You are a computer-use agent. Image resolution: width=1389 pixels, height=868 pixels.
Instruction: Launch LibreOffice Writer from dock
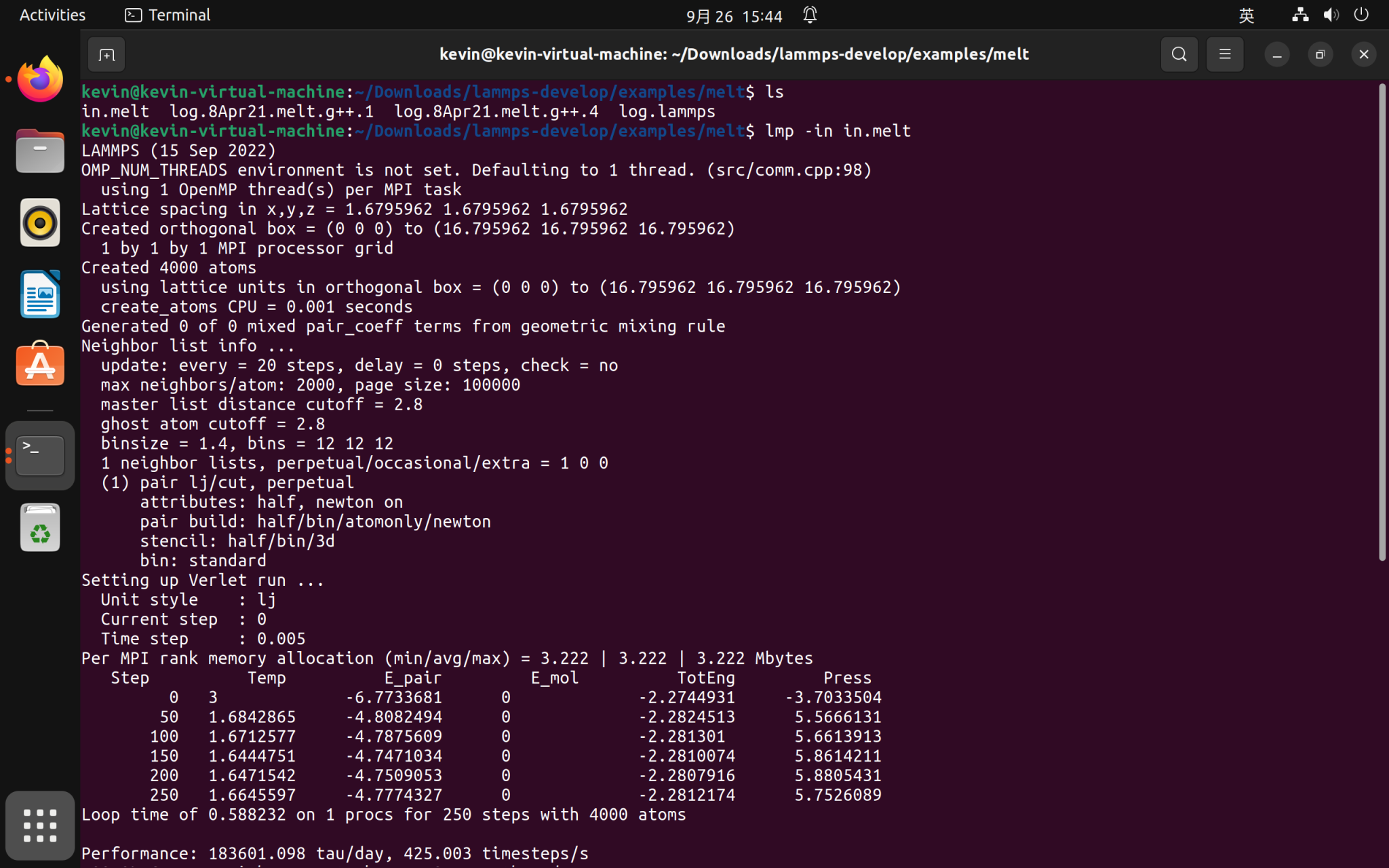tap(40, 294)
